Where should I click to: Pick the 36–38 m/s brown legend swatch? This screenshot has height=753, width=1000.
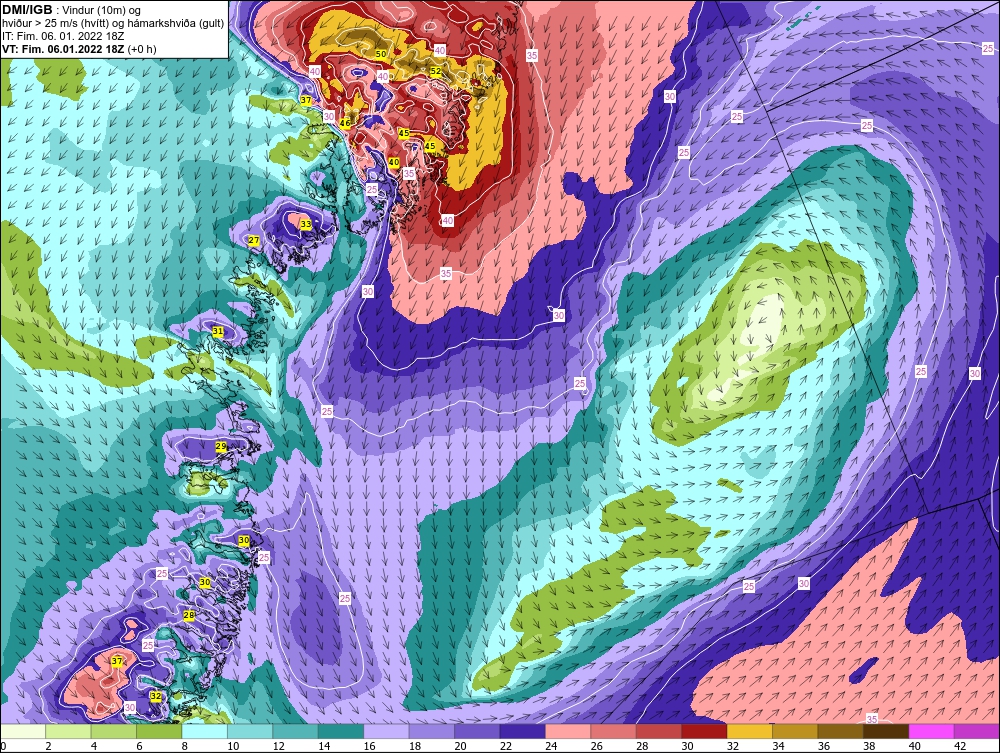point(841,731)
